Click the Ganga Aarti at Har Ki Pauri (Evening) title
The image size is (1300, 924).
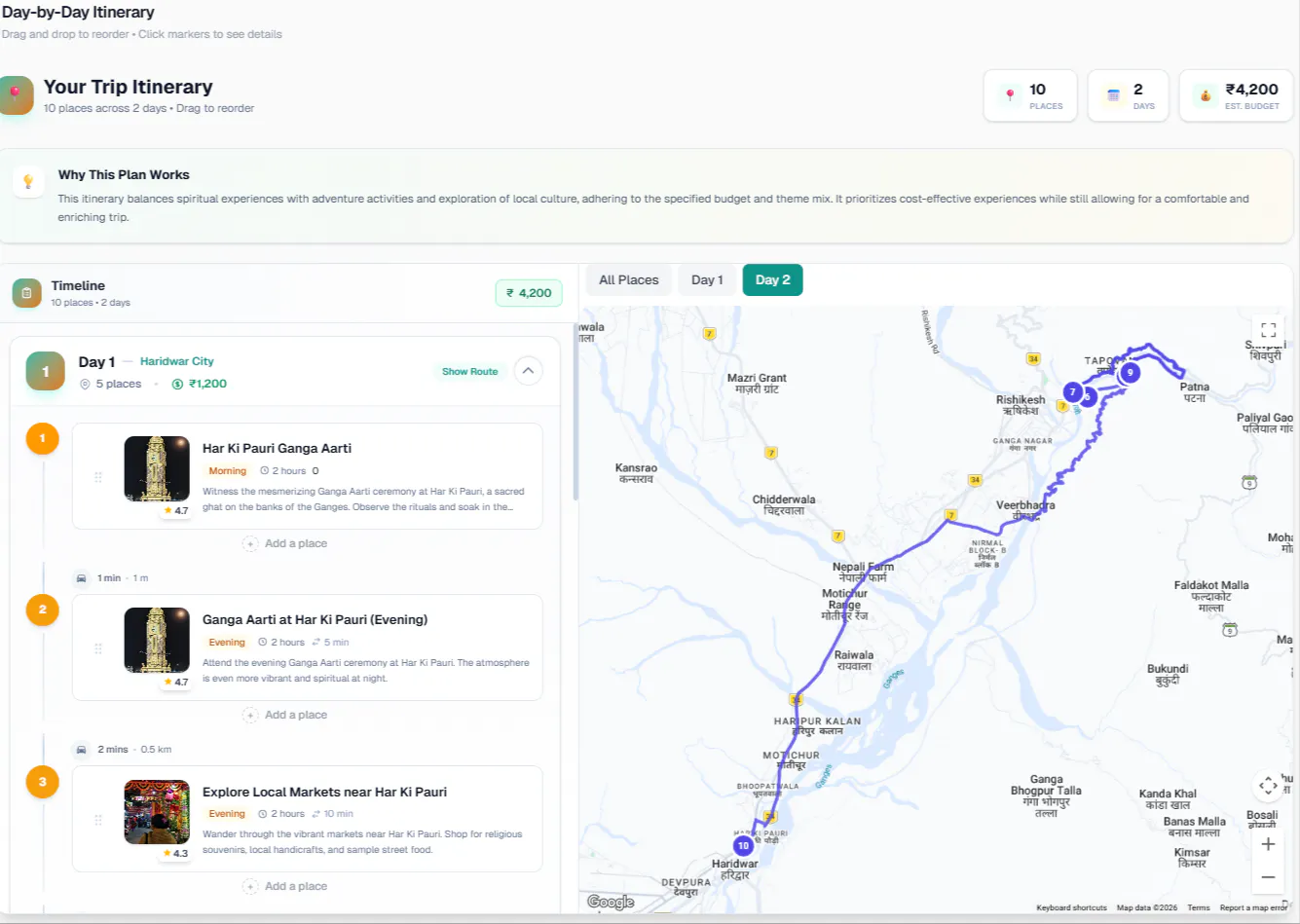[315, 620]
